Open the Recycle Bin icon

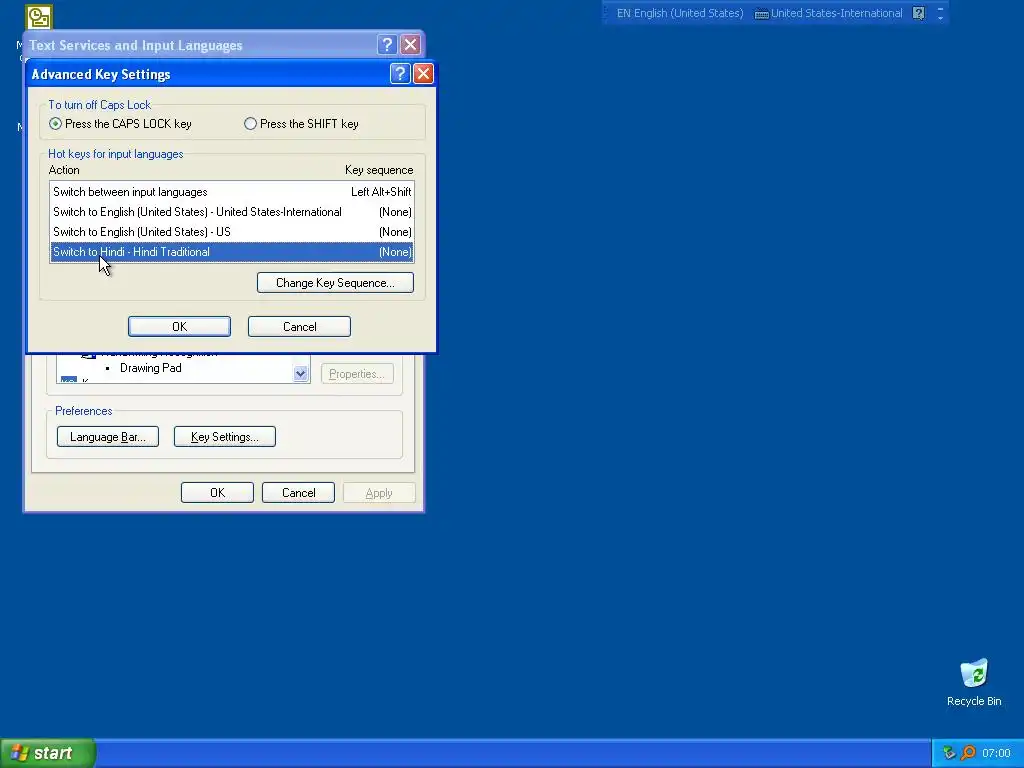click(x=974, y=682)
